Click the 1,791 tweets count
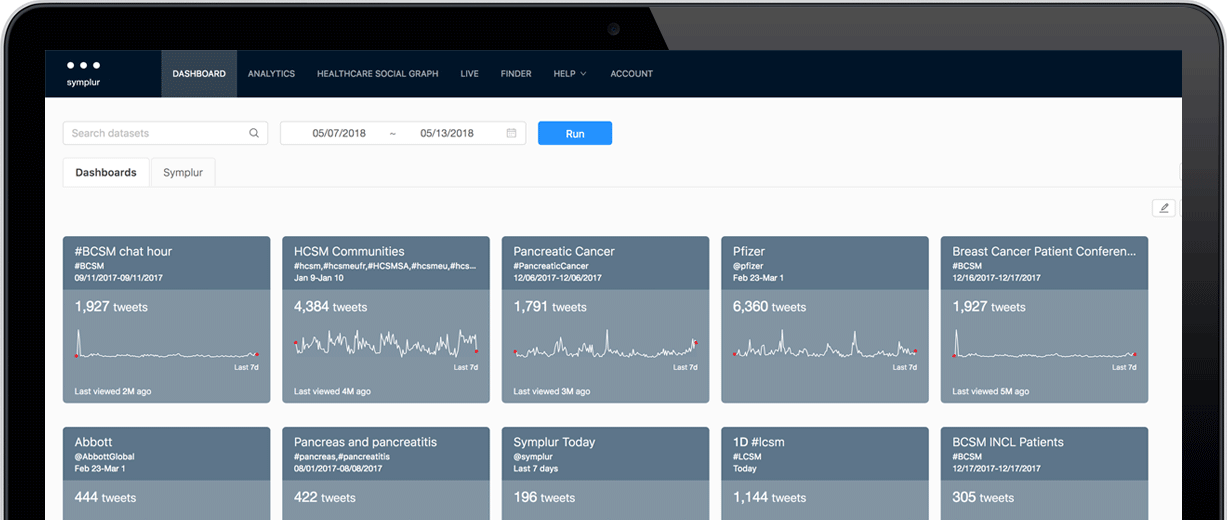The width and height of the screenshot is (1227, 520). [550, 307]
